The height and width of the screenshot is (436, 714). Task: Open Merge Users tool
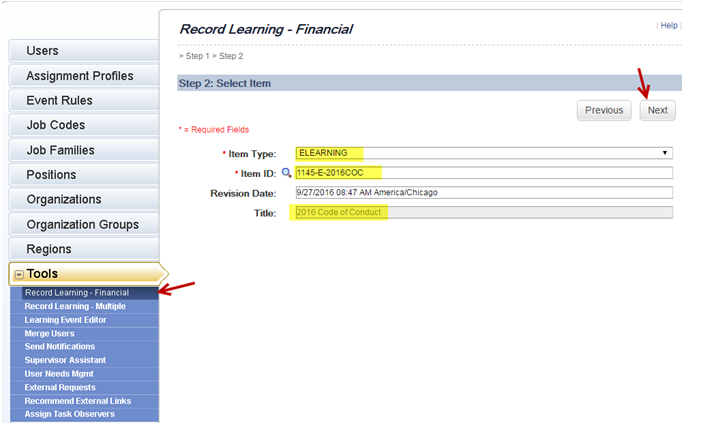84,333
